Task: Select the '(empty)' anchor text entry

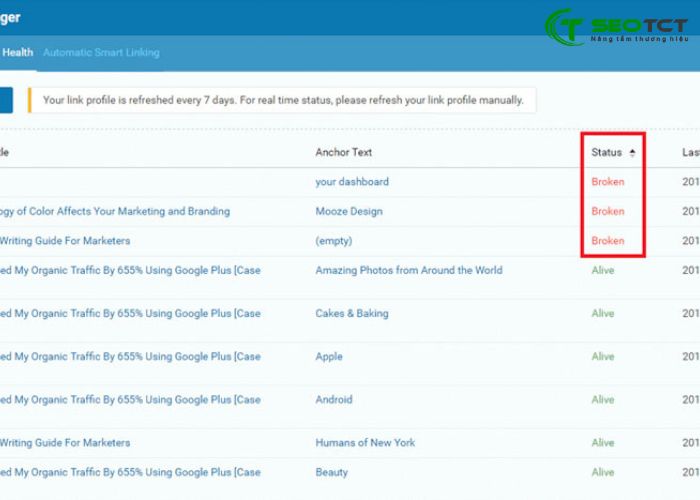Action: 333,241
